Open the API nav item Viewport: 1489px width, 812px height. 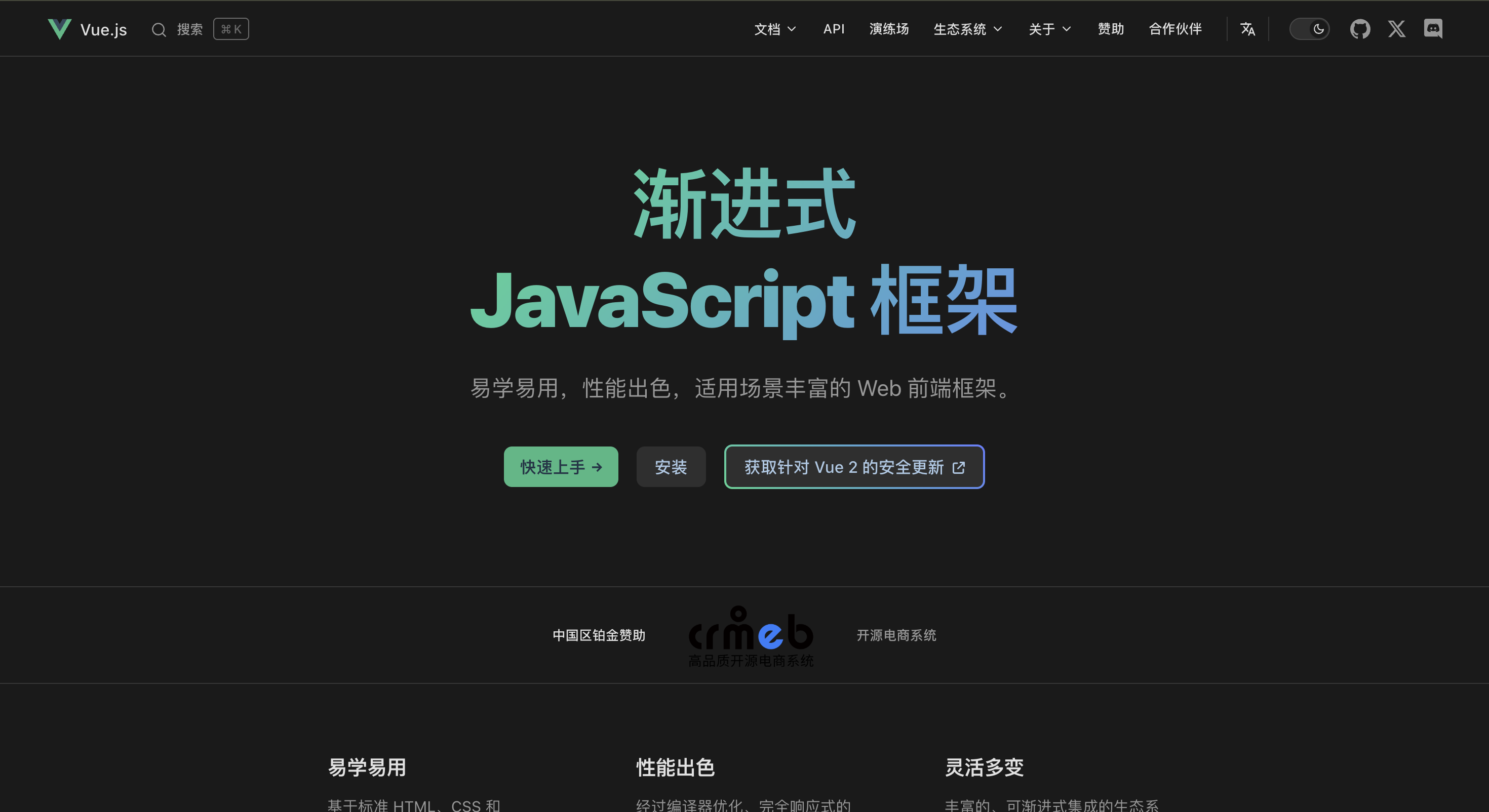tap(834, 29)
